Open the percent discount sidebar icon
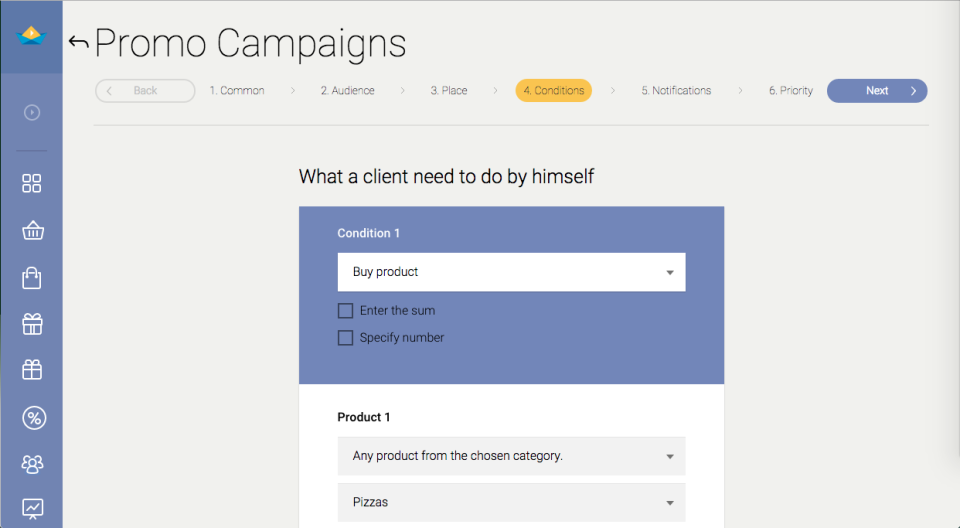Viewport: 960px width, 528px height. click(32, 418)
